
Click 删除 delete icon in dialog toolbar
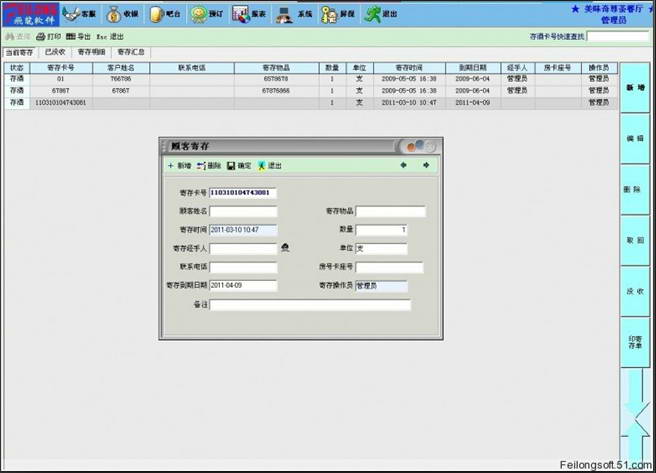(x=208, y=166)
